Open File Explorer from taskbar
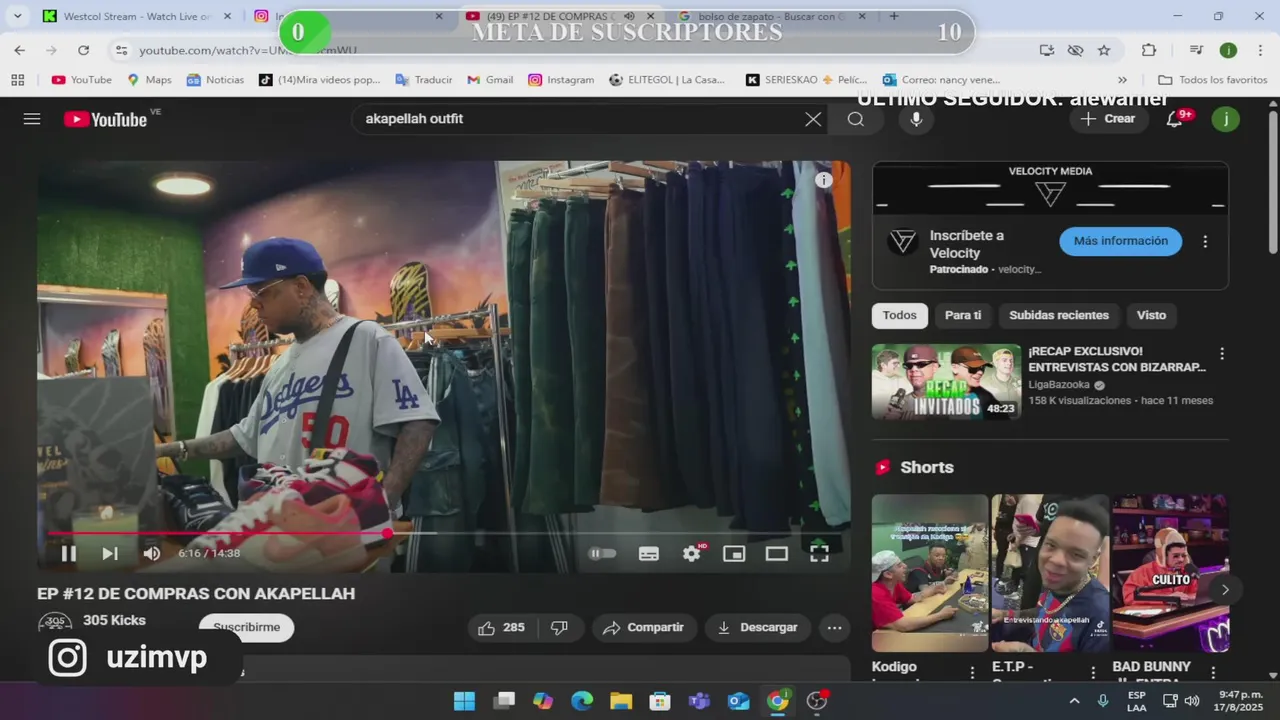 [x=621, y=701]
